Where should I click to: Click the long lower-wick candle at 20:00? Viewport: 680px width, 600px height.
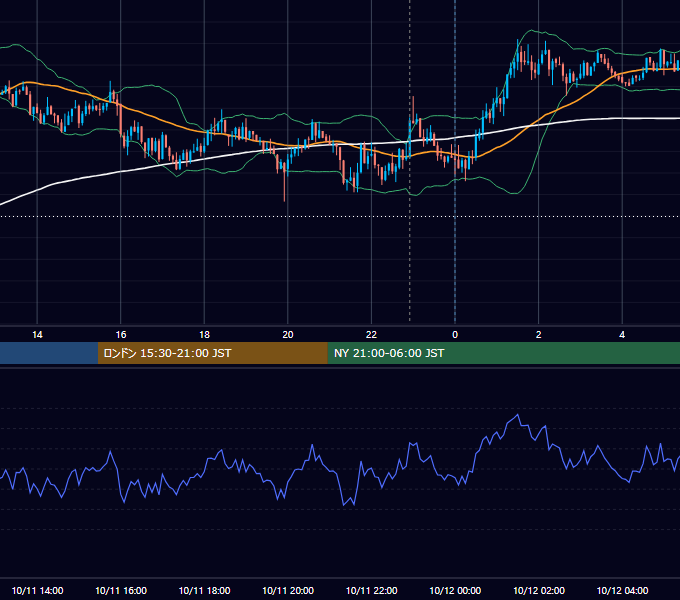[284, 182]
